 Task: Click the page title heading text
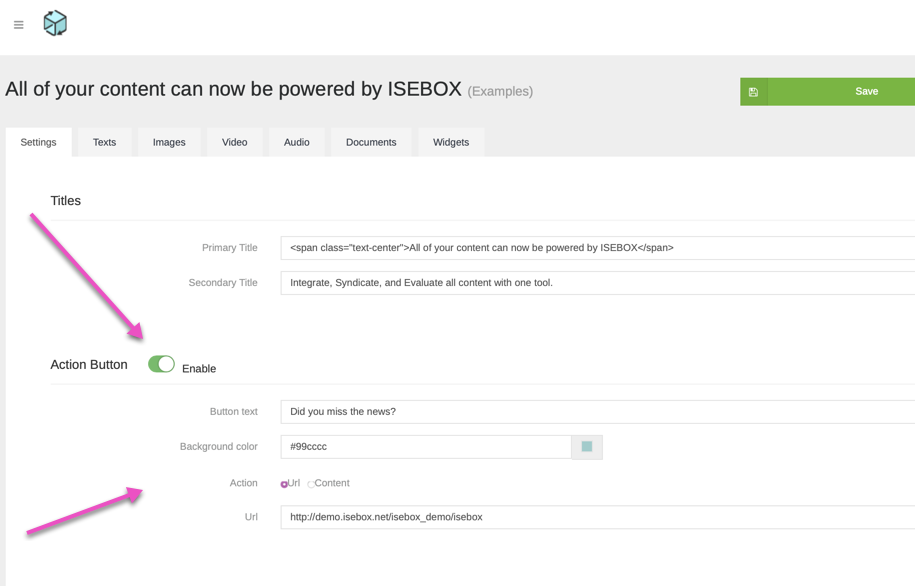[233, 89]
